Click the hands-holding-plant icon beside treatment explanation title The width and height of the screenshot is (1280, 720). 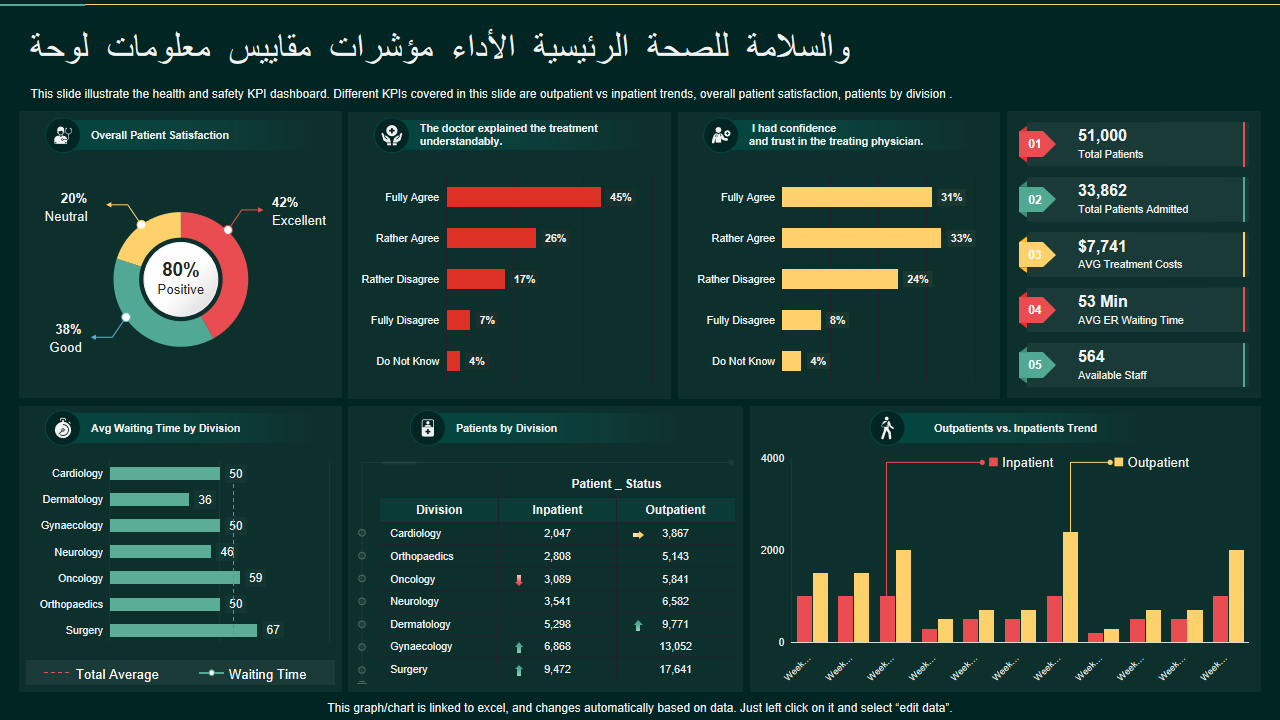click(x=392, y=135)
